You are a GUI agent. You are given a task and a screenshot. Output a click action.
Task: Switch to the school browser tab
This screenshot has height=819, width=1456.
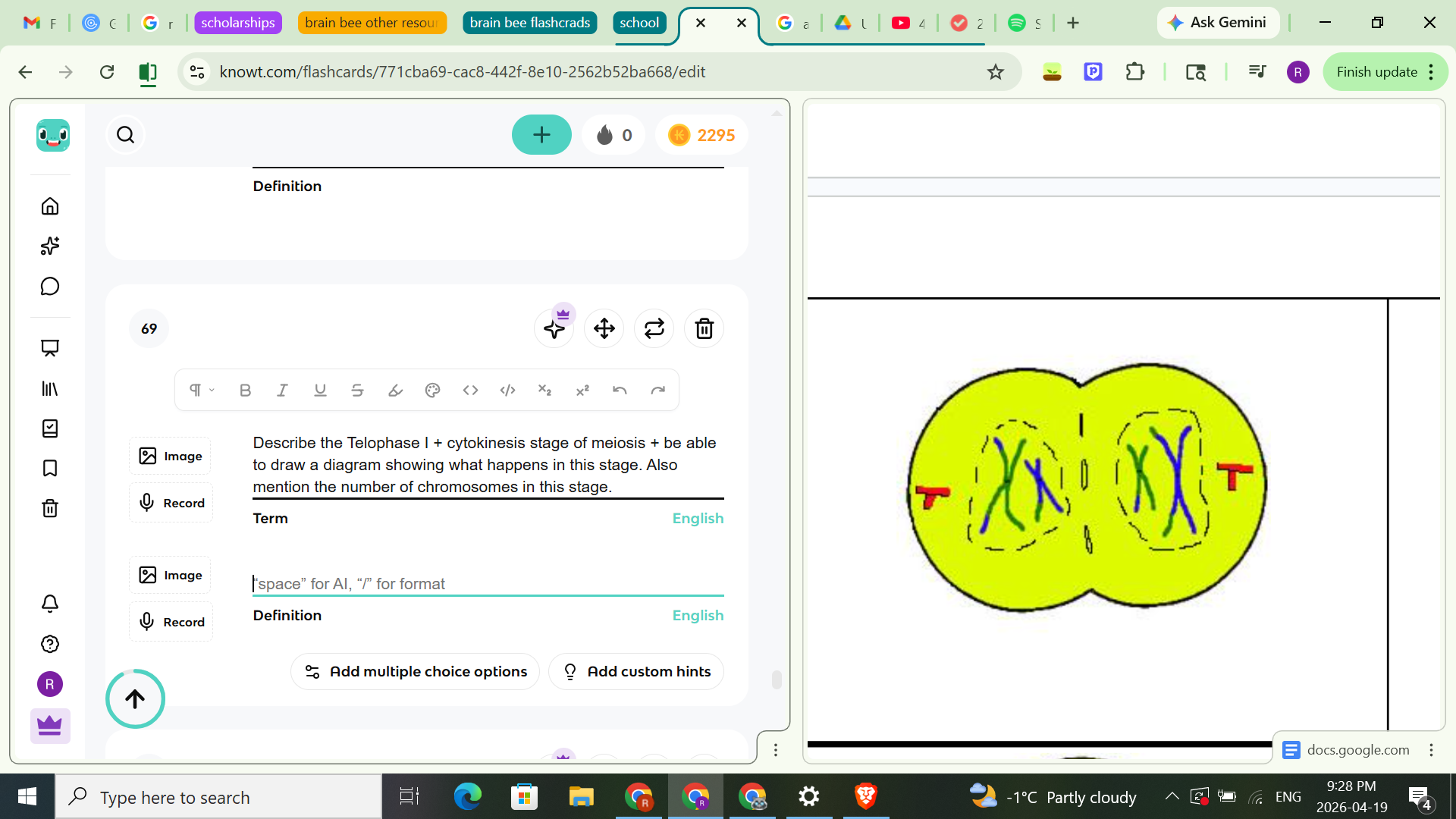(639, 23)
